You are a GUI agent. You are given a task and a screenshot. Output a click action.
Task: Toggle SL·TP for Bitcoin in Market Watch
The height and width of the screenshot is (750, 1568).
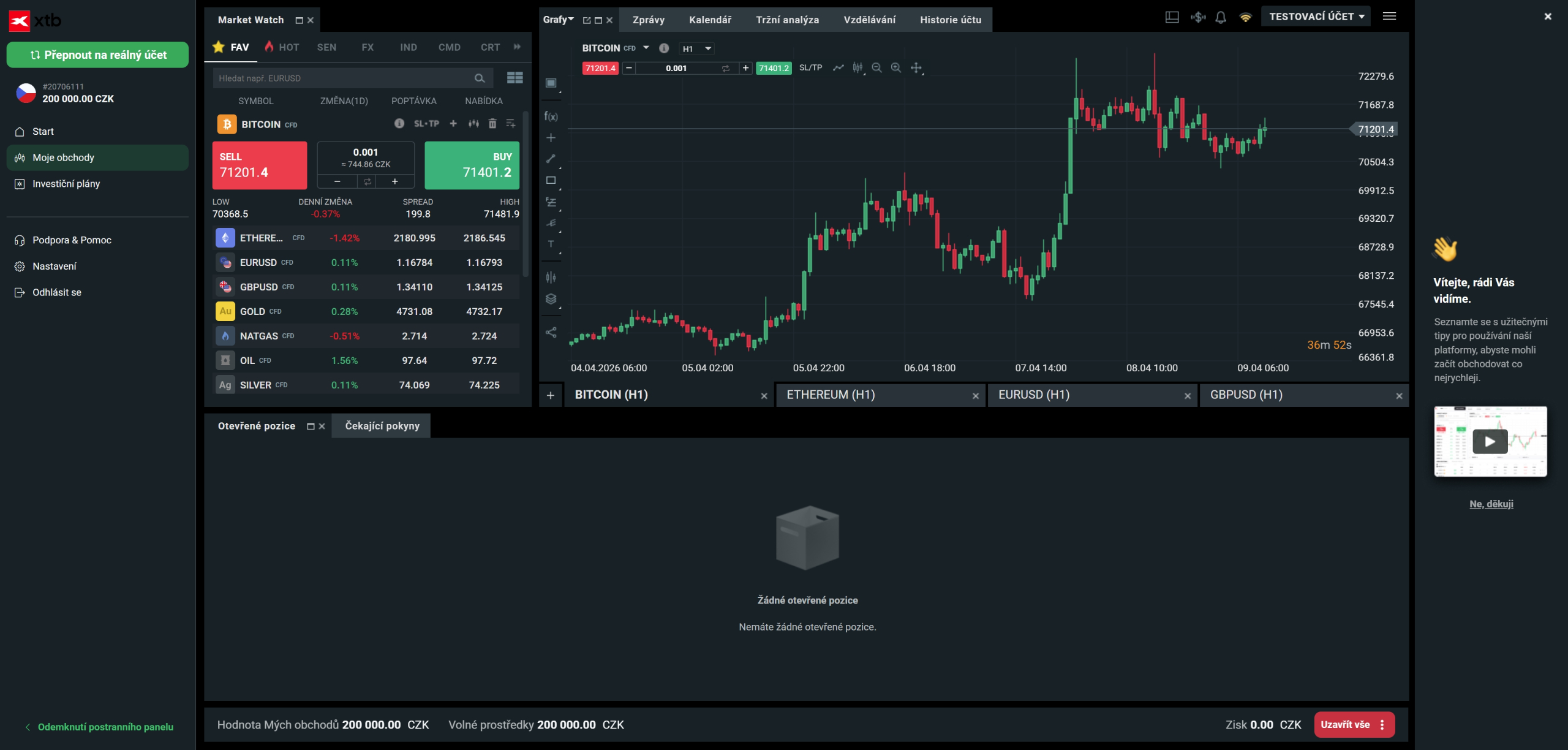pyautogui.click(x=426, y=124)
